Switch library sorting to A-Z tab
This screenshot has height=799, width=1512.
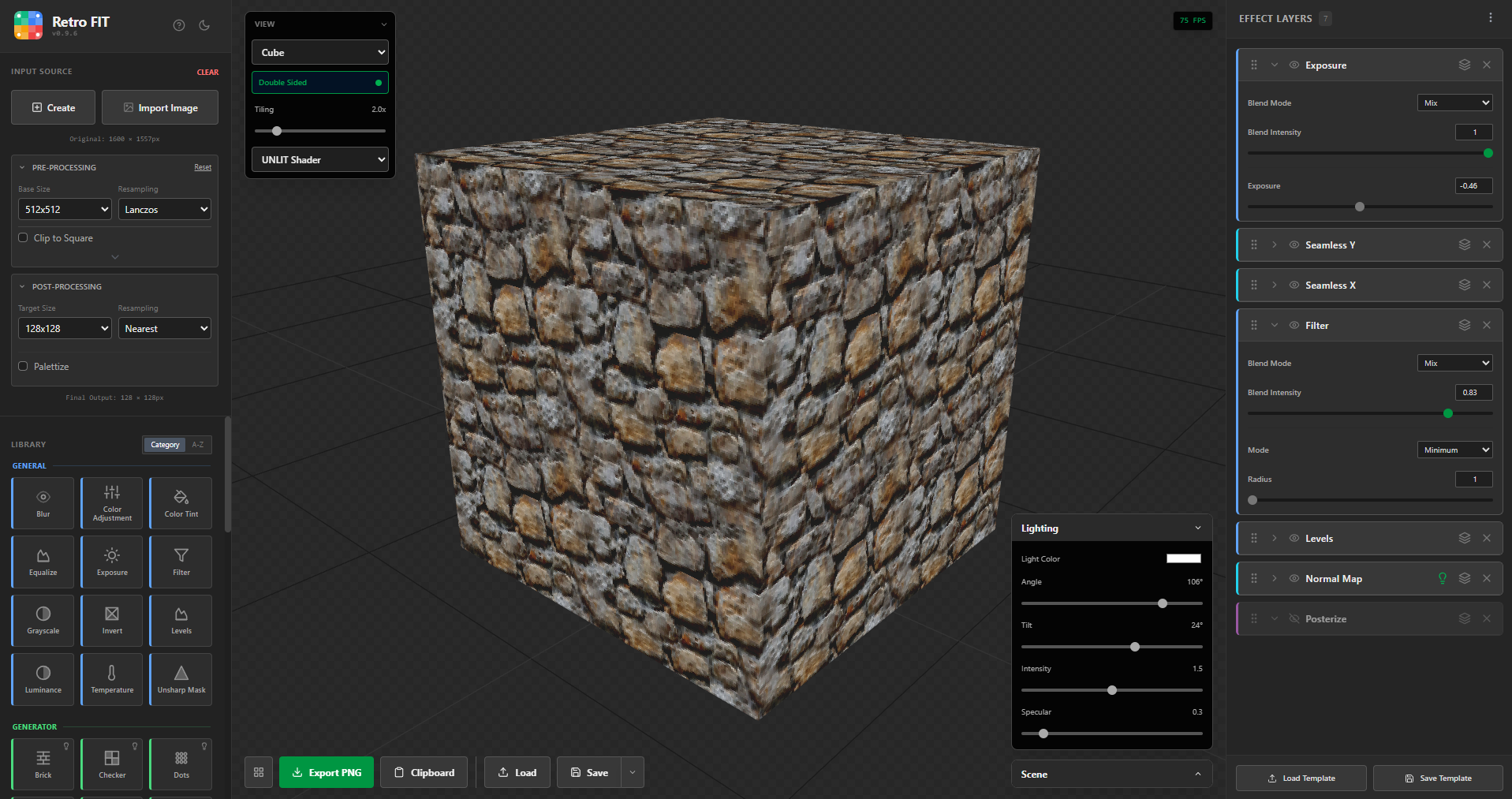click(x=198, y=445)
